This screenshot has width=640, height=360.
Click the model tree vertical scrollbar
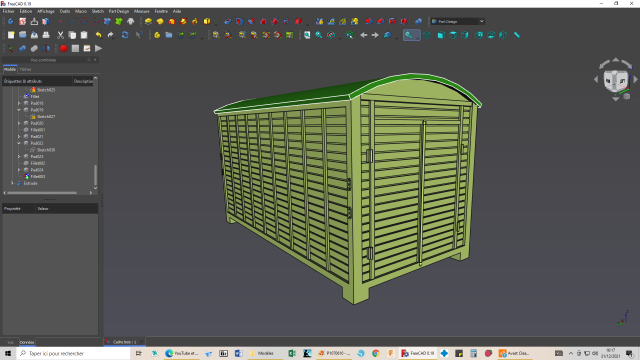(x=96, y=175)
